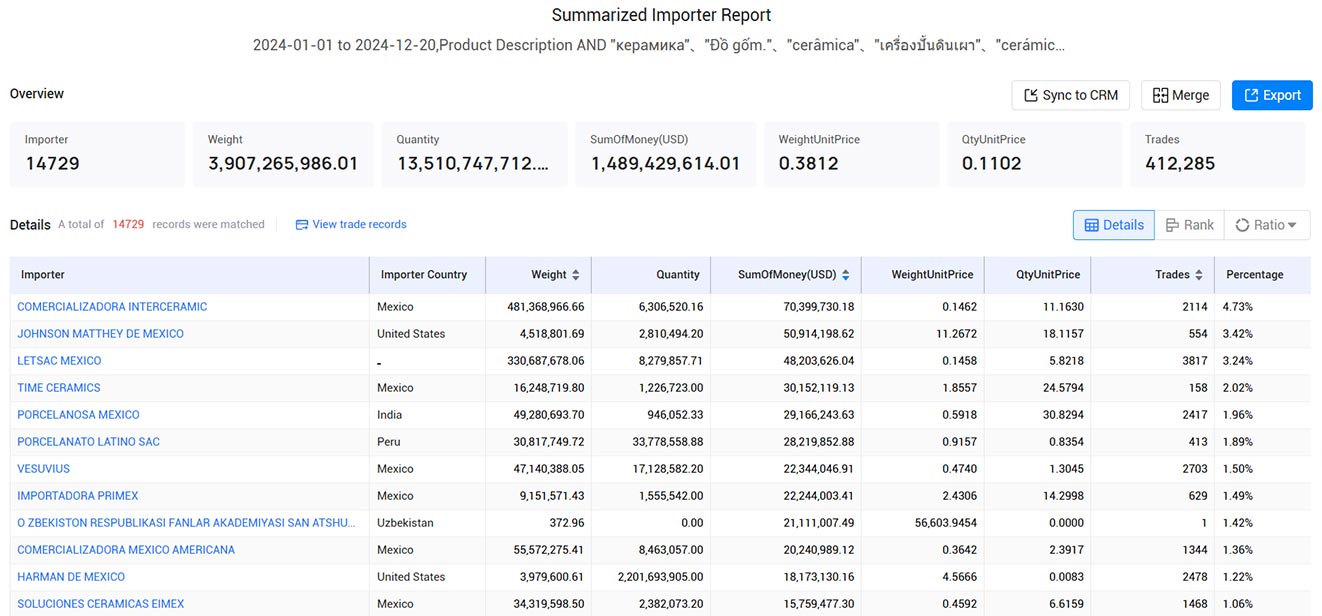1322x616 pixels.
Task: Click the View trade records icon
Action: pos(301,225)
